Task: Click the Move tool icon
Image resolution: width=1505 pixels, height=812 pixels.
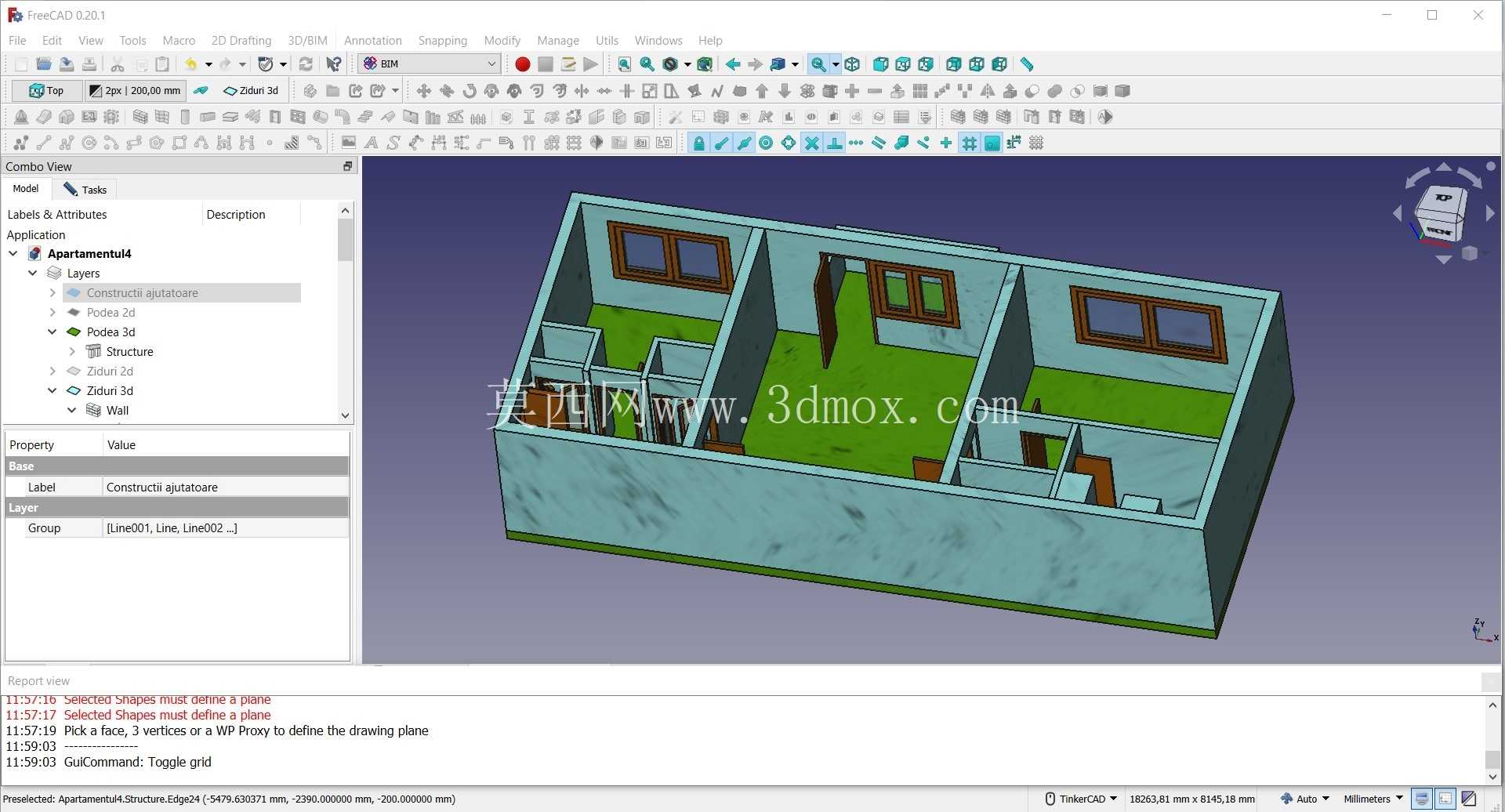Action: pos(424,91)
